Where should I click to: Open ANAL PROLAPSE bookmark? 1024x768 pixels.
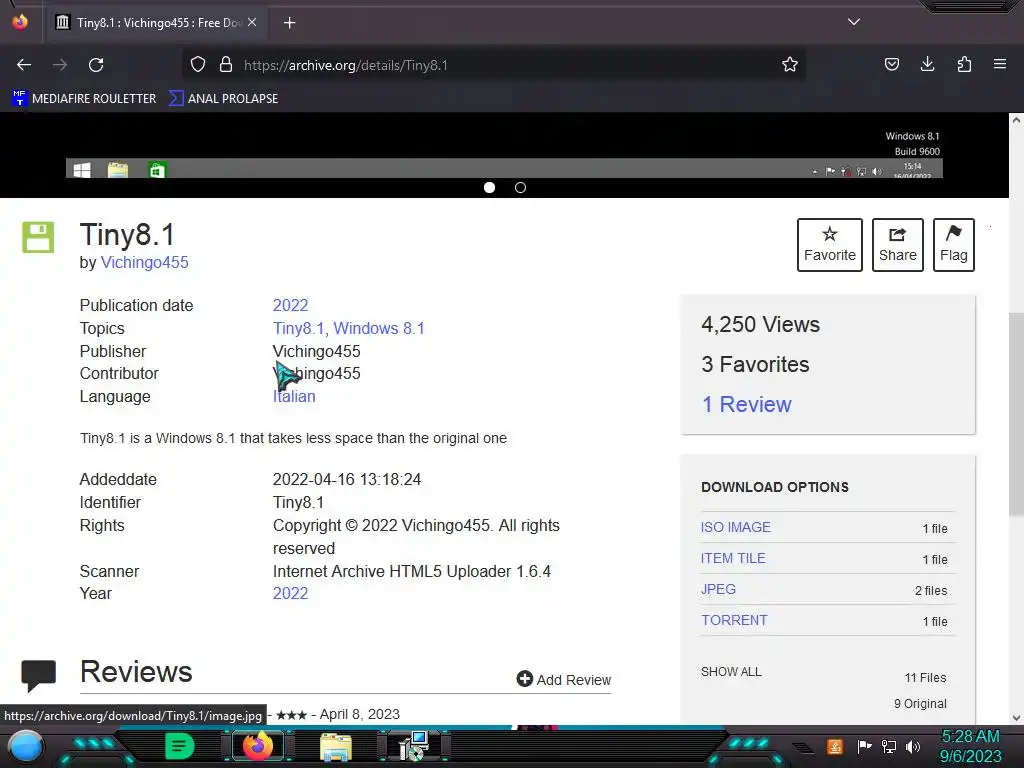click(223, 99)
